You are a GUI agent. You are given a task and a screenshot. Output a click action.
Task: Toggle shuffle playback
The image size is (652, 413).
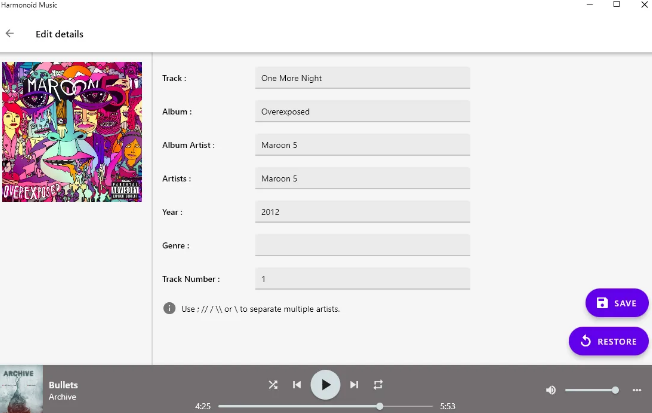click(x=273, y=385)
